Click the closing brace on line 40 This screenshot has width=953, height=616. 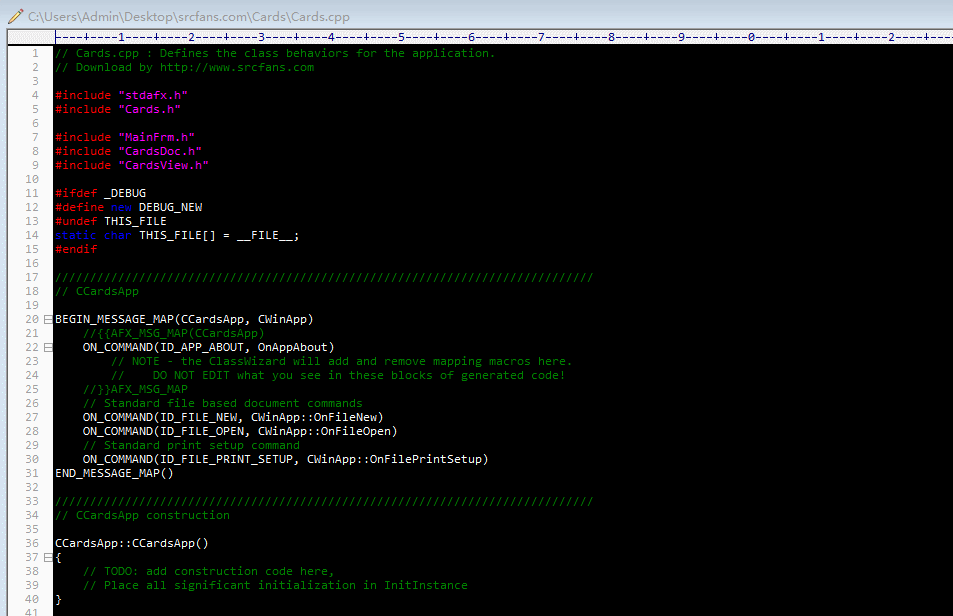click(58, 600)
